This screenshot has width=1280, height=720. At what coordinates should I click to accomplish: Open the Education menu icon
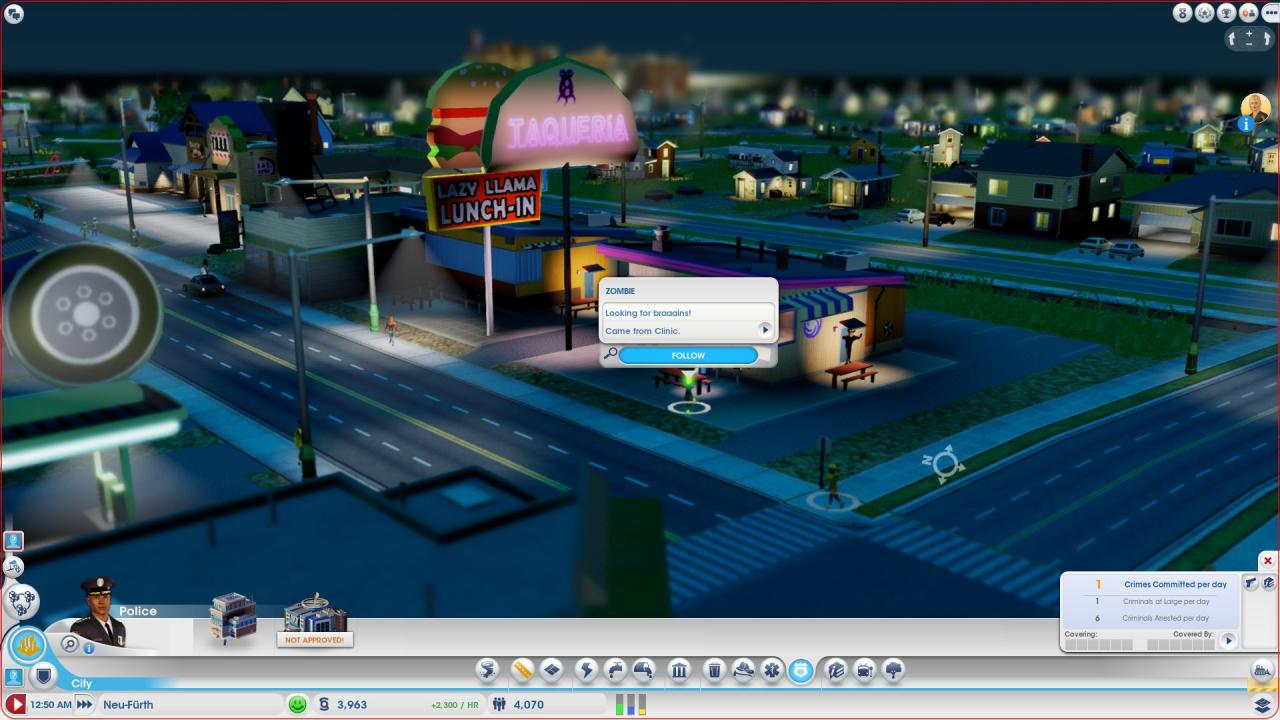pos(836,670)
